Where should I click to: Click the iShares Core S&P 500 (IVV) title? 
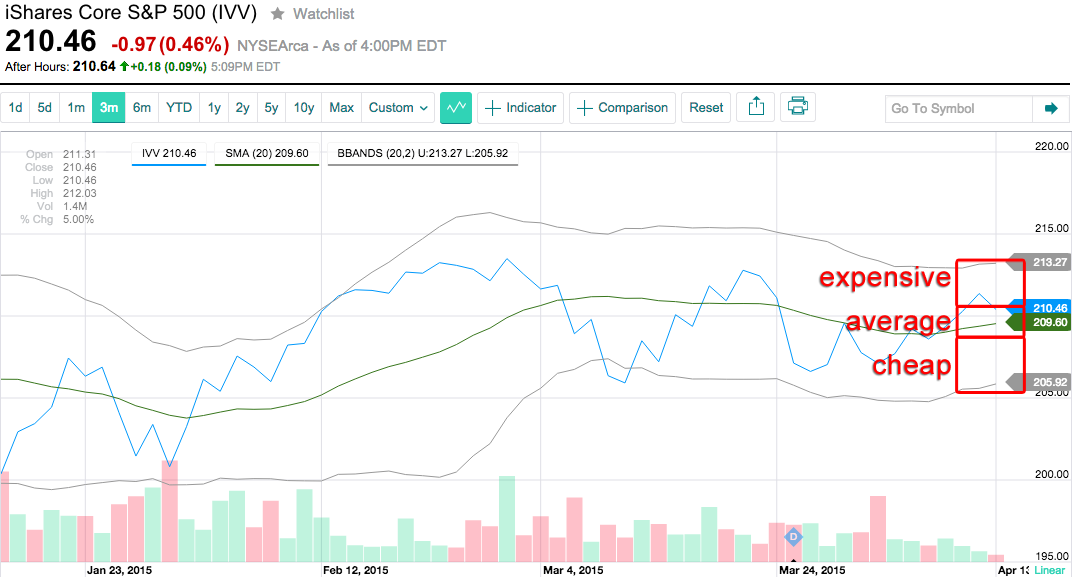pyautogui.click(x=131, y=12)
